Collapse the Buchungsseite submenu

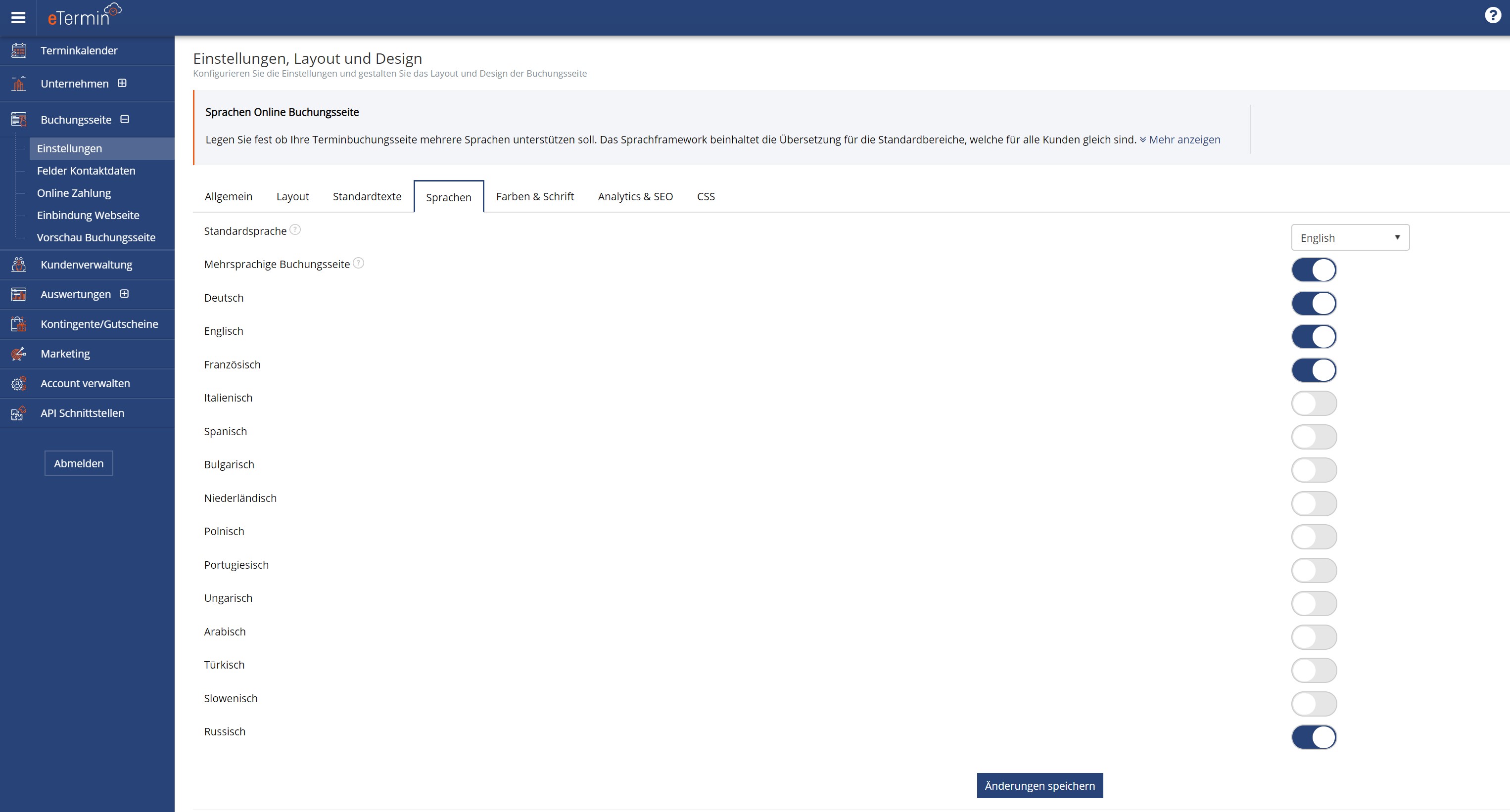pos(124,119)
